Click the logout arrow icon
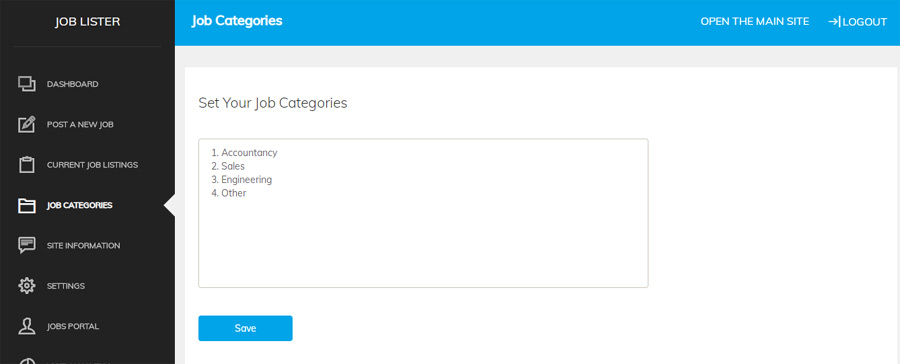 834,22
